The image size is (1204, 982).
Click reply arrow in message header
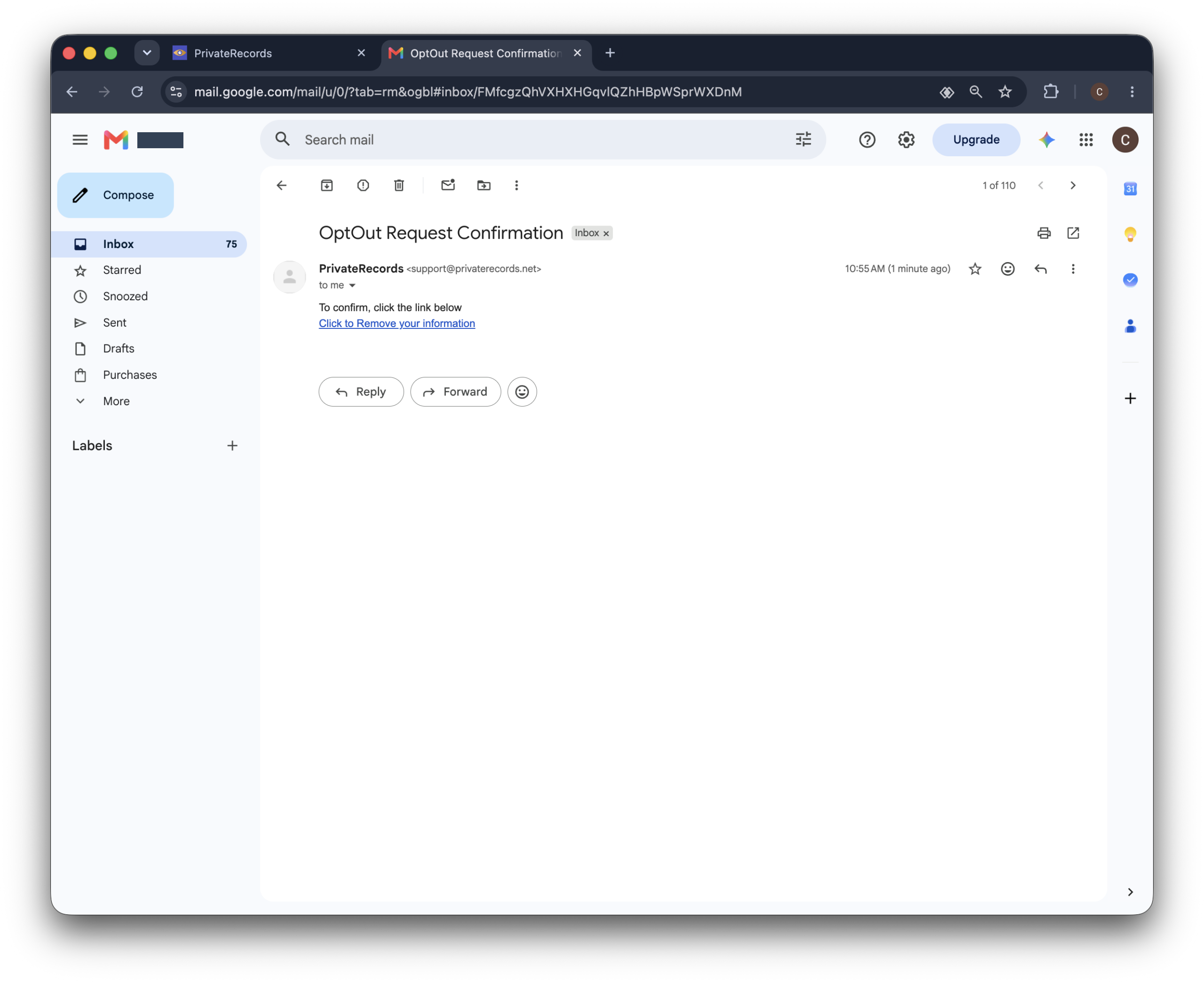[1040, 269]
